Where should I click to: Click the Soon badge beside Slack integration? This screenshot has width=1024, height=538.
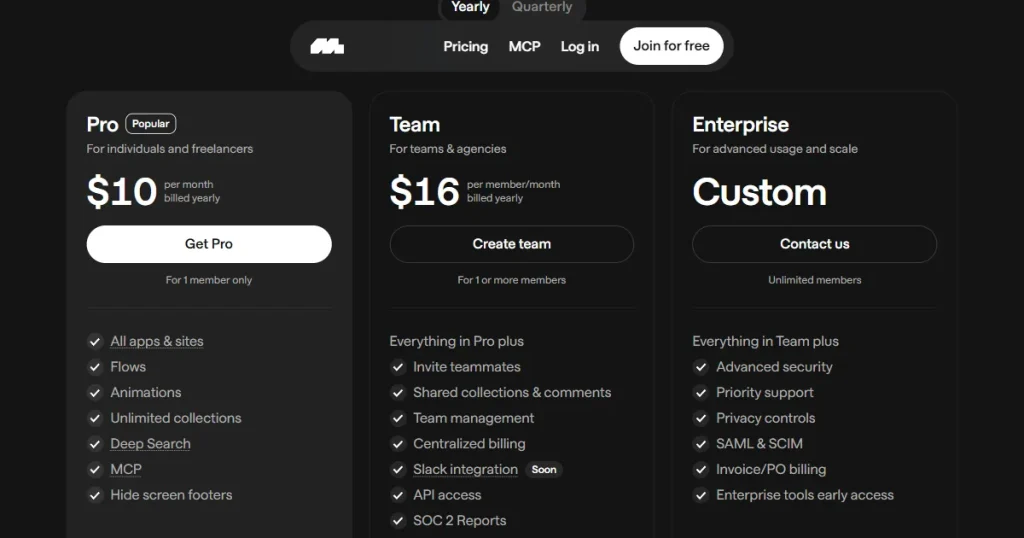[x=544, y=469]
